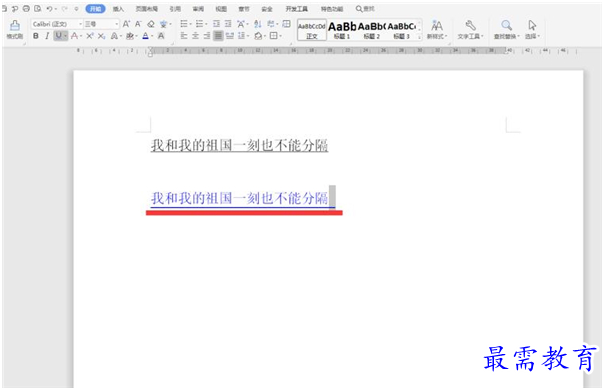
Task: Click the Redo icon in quick access
Action: click(64, 8)
